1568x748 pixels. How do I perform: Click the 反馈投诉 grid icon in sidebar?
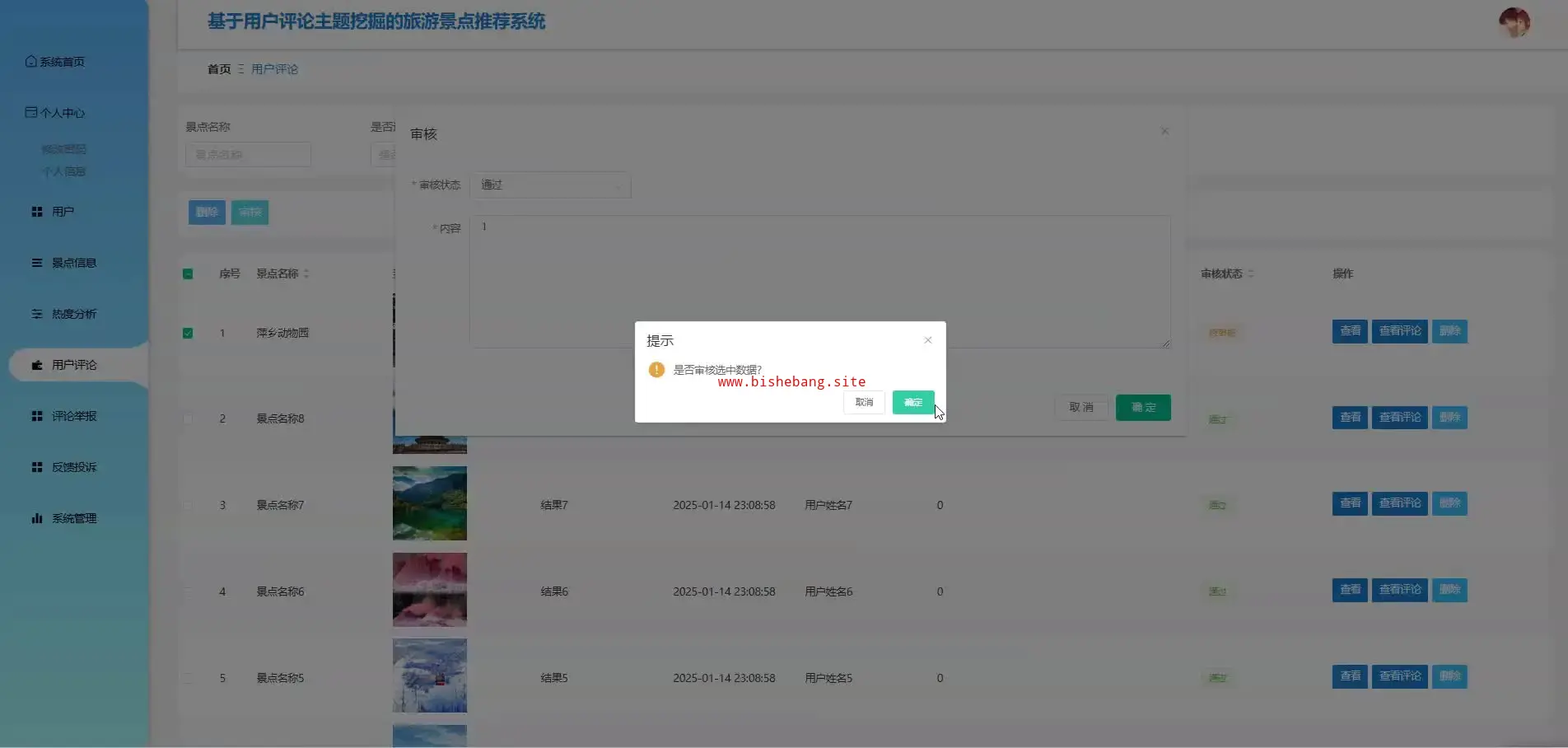[x=37, y=467]
